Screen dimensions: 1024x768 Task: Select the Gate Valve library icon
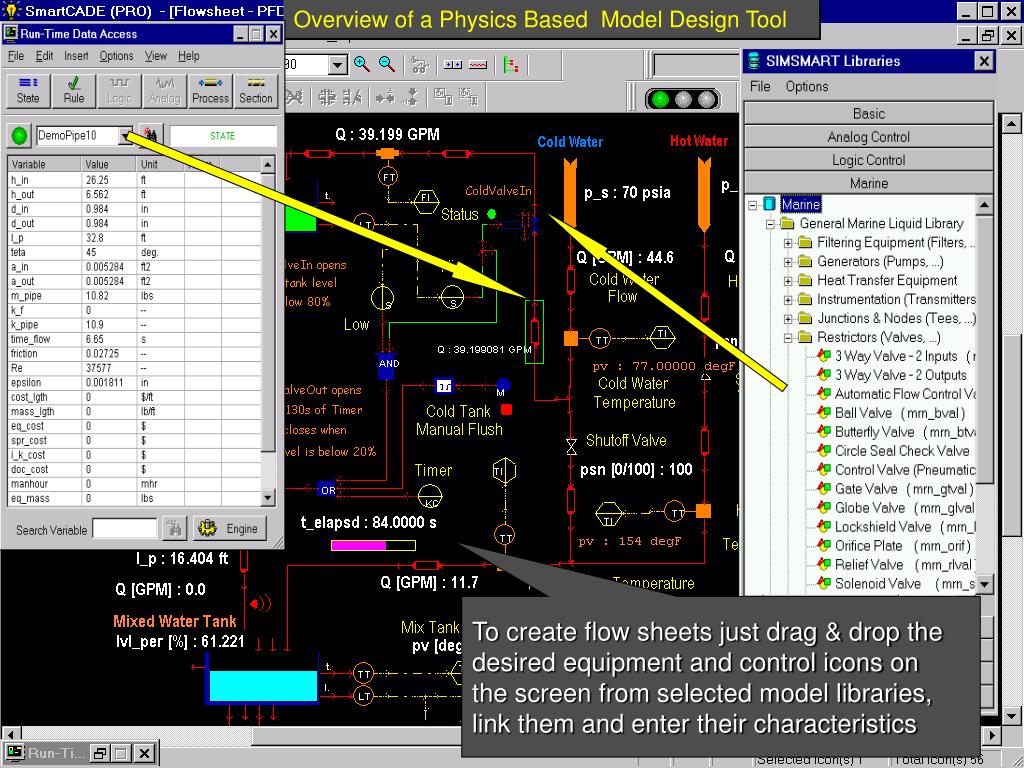824,488
